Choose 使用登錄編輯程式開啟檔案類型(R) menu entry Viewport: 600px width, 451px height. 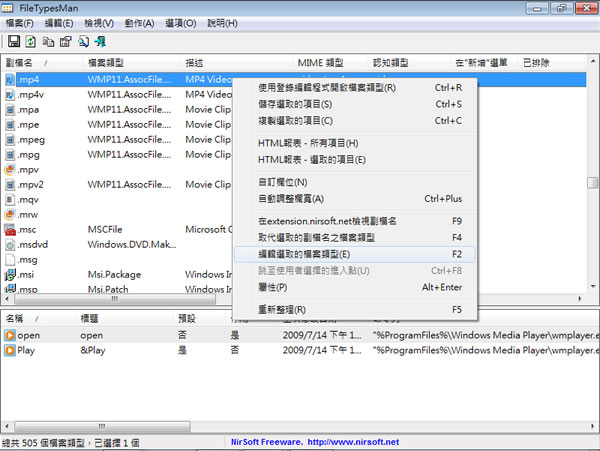355,88
